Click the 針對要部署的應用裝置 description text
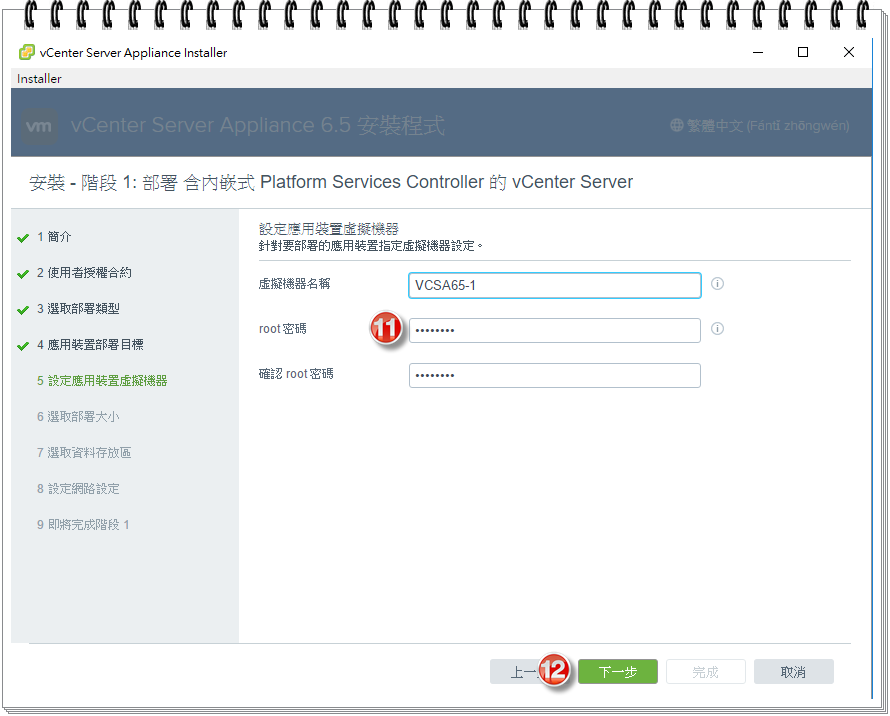This screenshot has height=716, width=890. coord(370,246)
